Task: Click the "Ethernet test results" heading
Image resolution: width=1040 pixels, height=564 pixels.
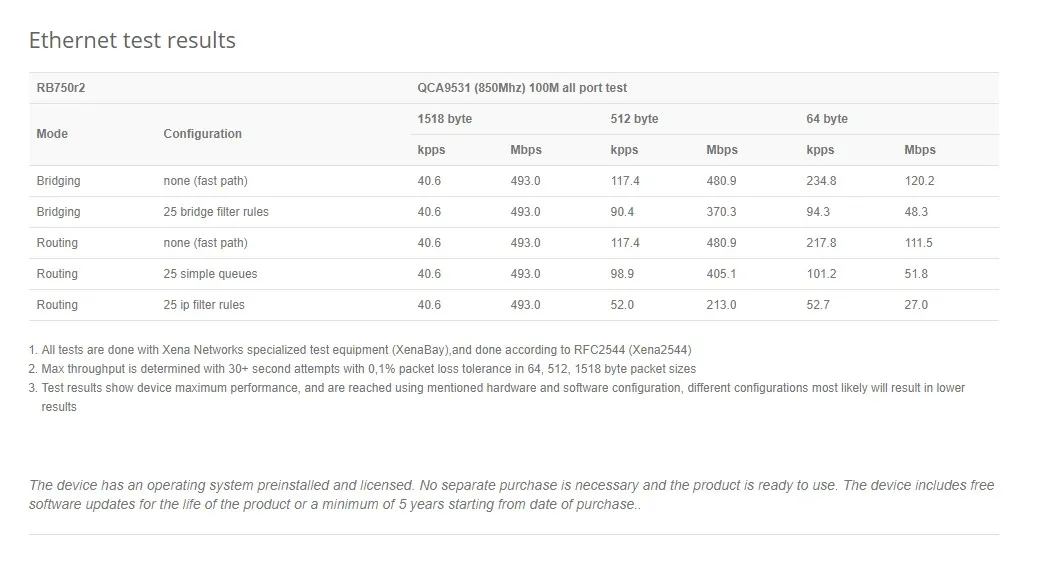Action: tap(132, 41)
